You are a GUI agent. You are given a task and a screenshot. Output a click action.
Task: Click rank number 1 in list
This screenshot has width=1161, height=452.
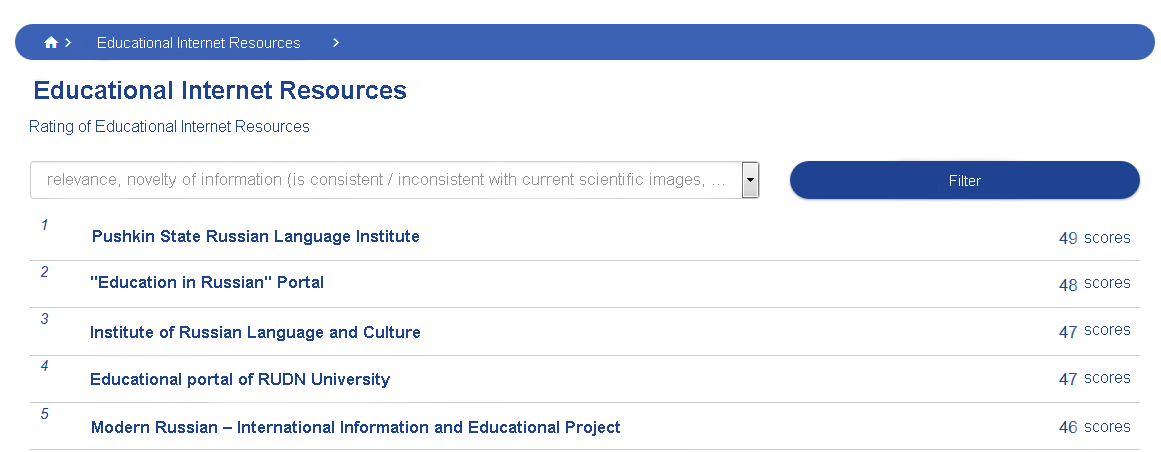click(44, 225)
